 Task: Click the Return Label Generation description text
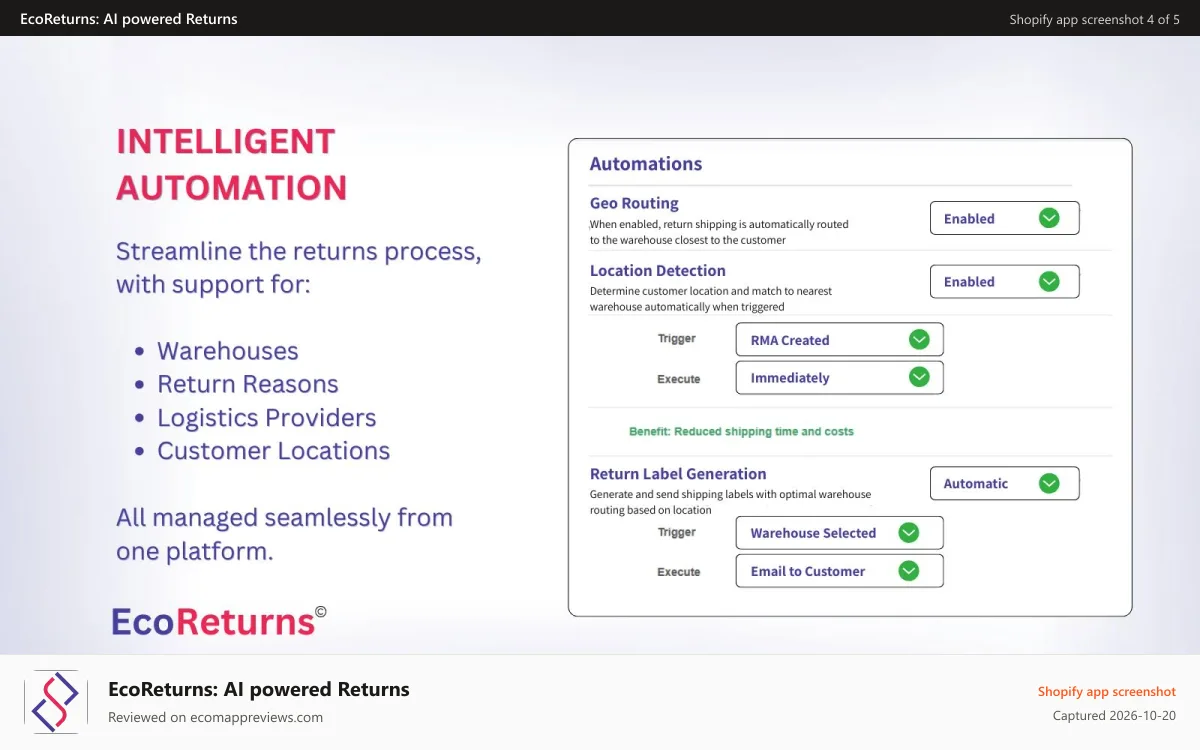click(730, 502)
